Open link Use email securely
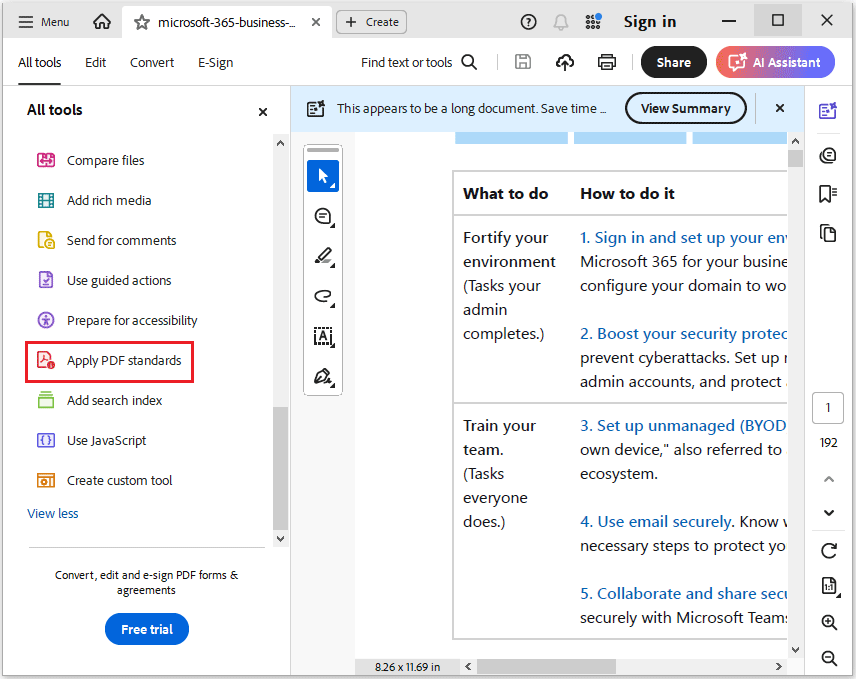 click(x=656, y=522)
